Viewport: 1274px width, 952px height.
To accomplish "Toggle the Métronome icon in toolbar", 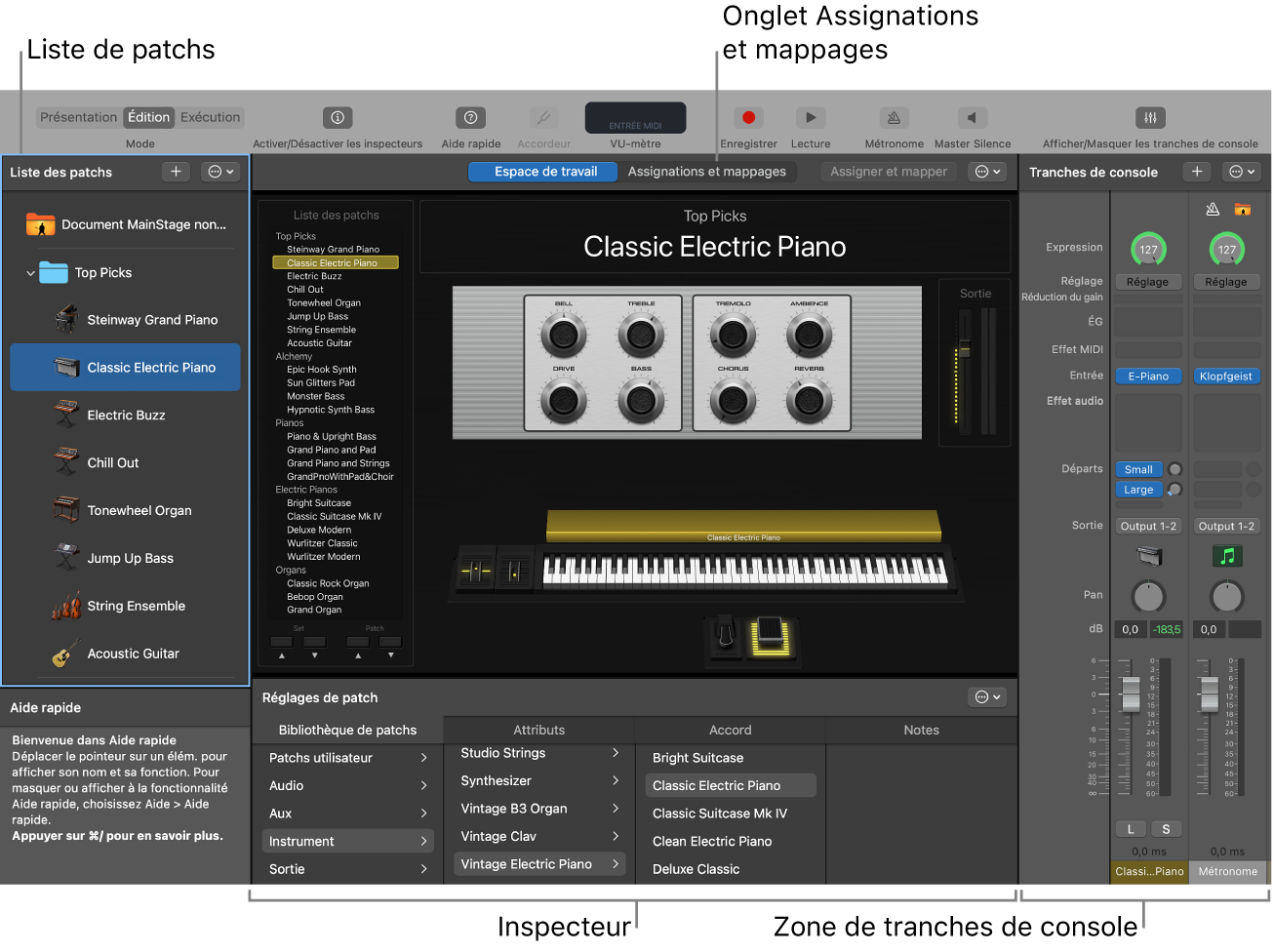I will pyautogui.click(x=894, y=117).
